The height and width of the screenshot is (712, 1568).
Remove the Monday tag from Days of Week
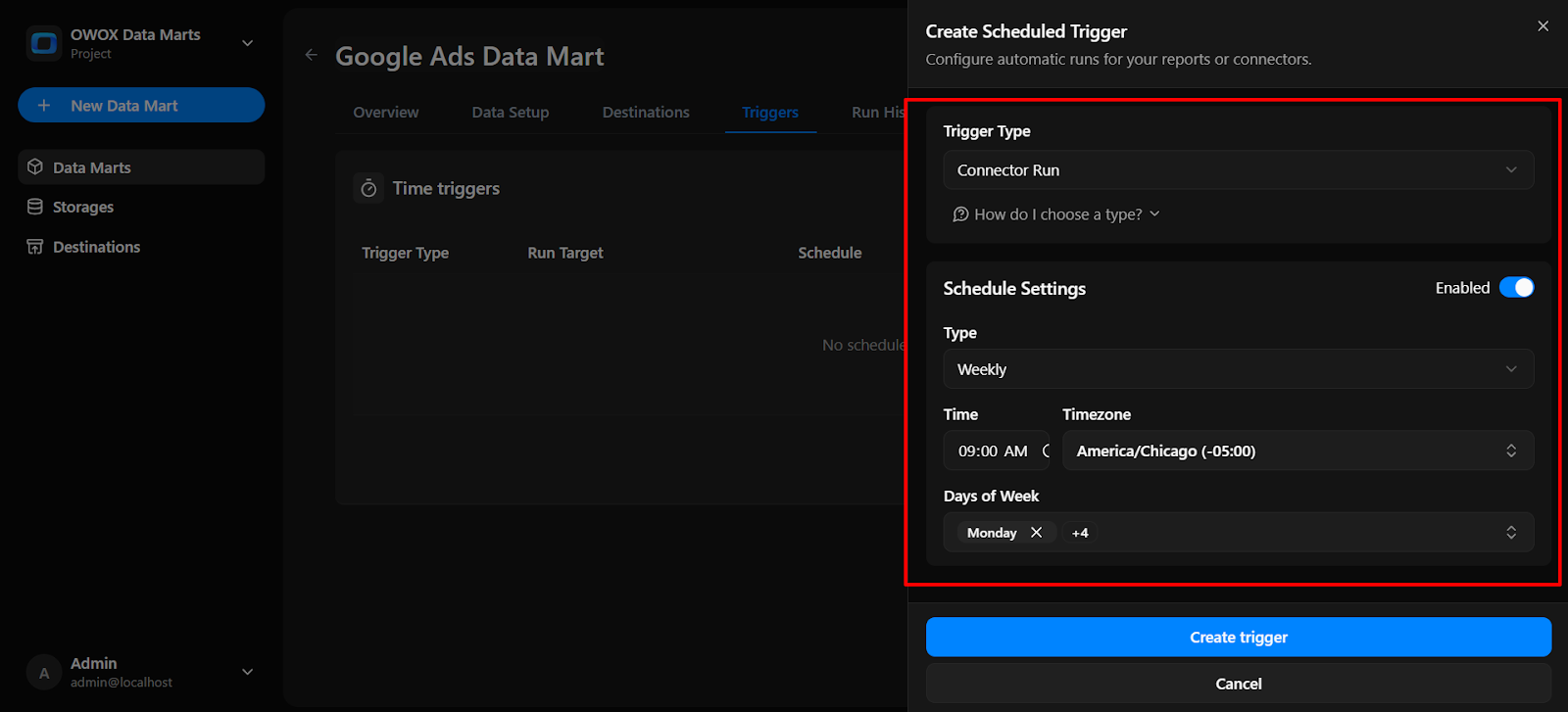1036,533
